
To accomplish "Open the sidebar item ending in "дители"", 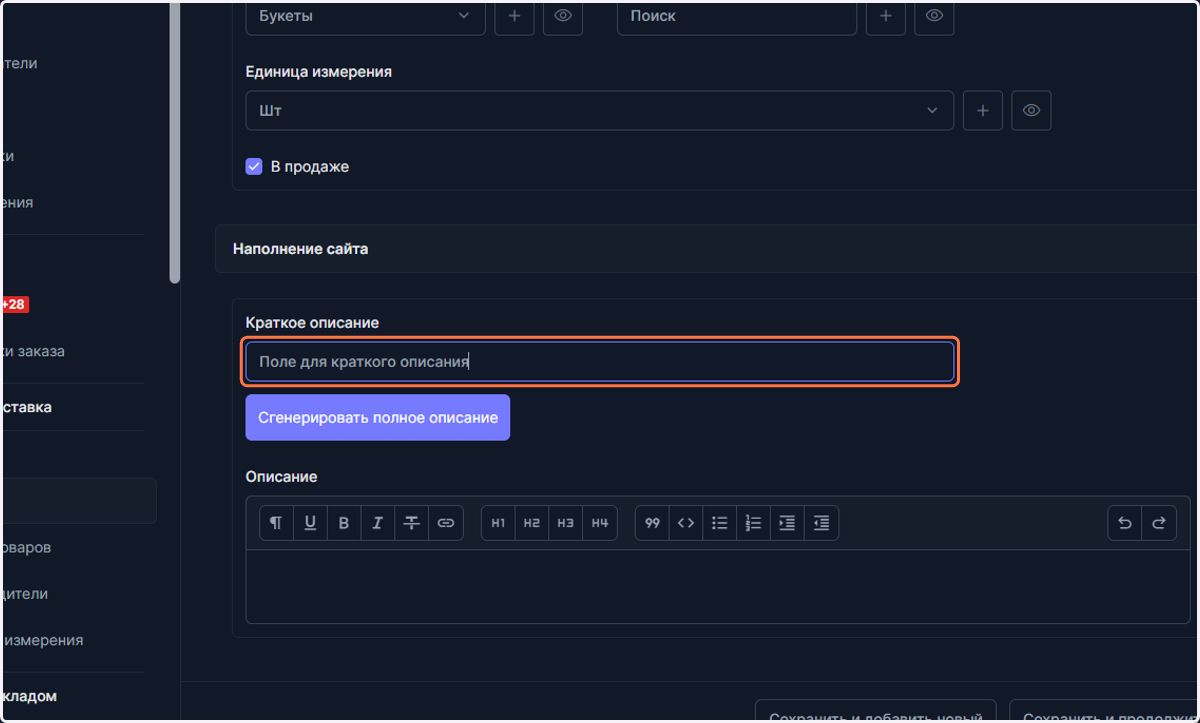I will click(25, 593).
